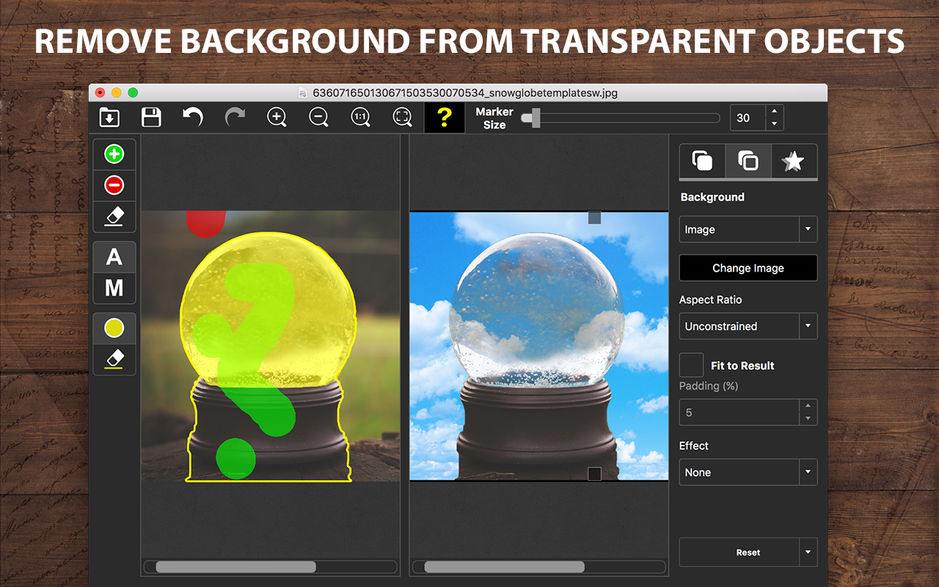Screen dimensions: 939x587
Task: Click the 1:1 zoom level icon
Action: [361, 117]
